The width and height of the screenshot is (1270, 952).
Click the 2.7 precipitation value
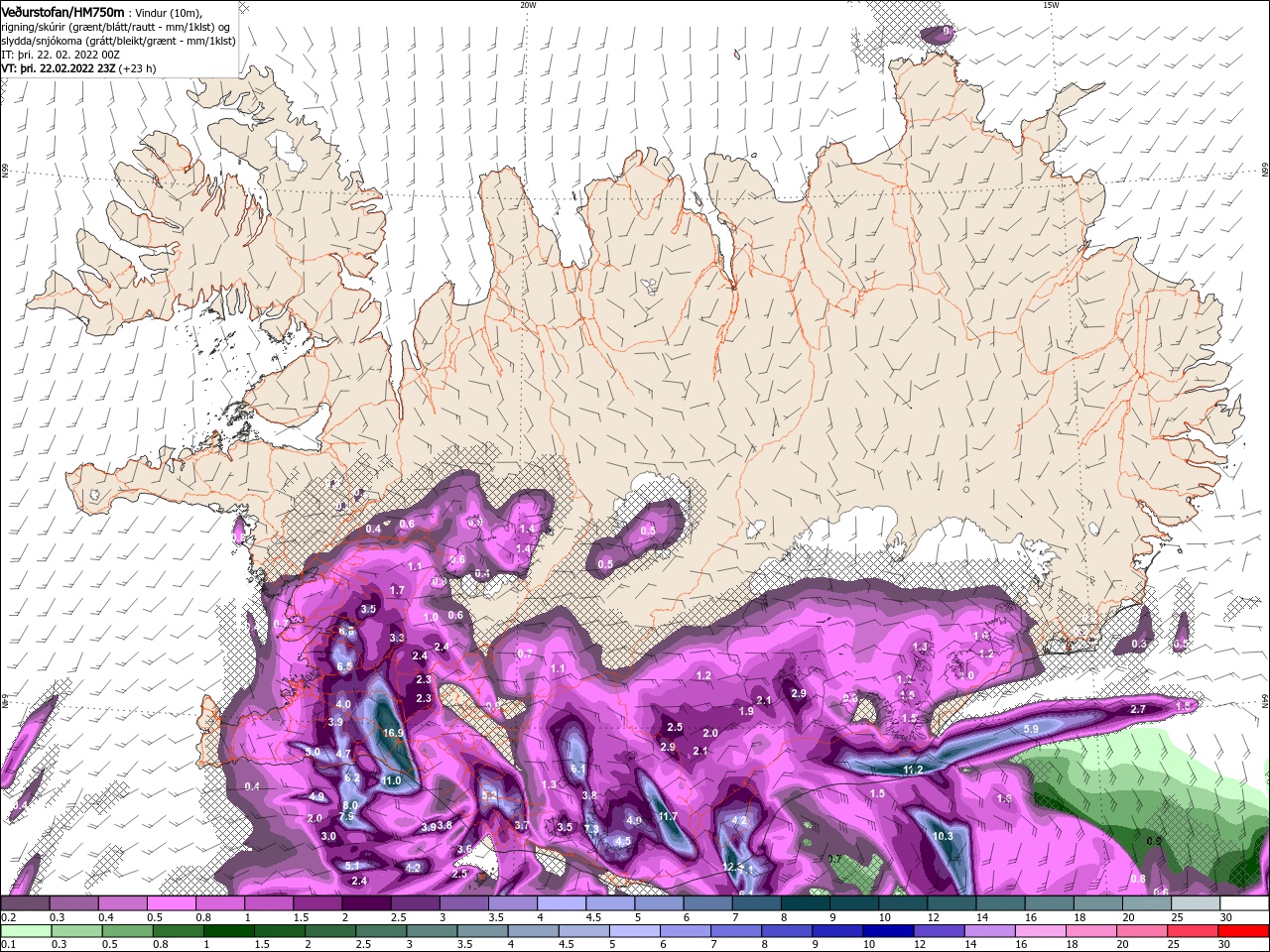tap(1138, 709)
